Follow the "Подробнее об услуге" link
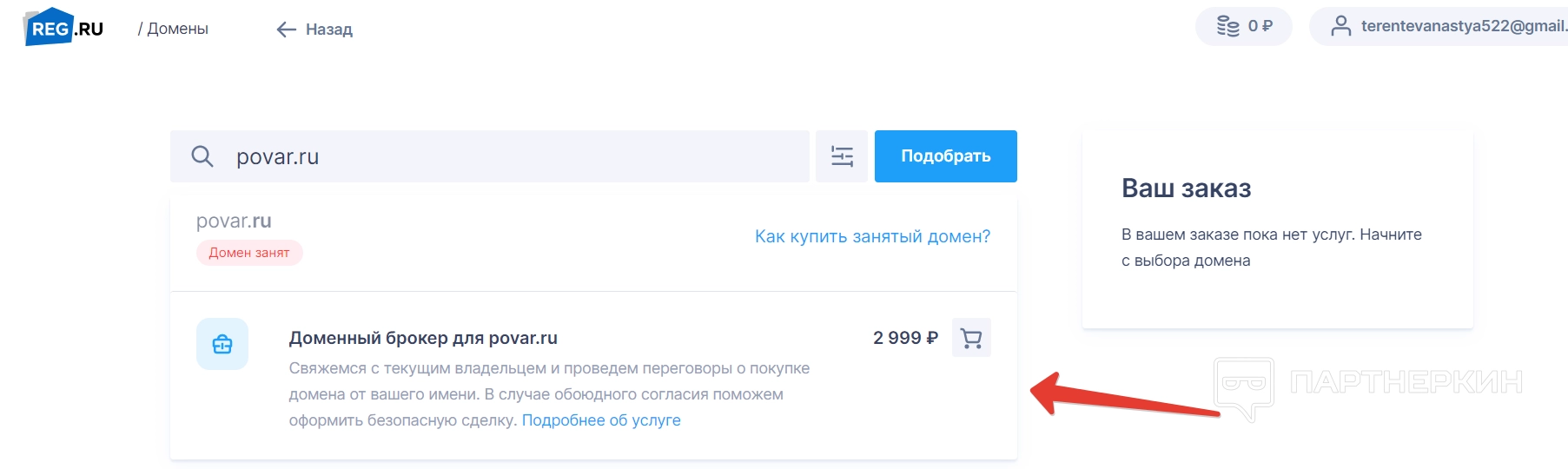Image resolution: width=1568 pixels, height=469 pixels. click(601, 420)
